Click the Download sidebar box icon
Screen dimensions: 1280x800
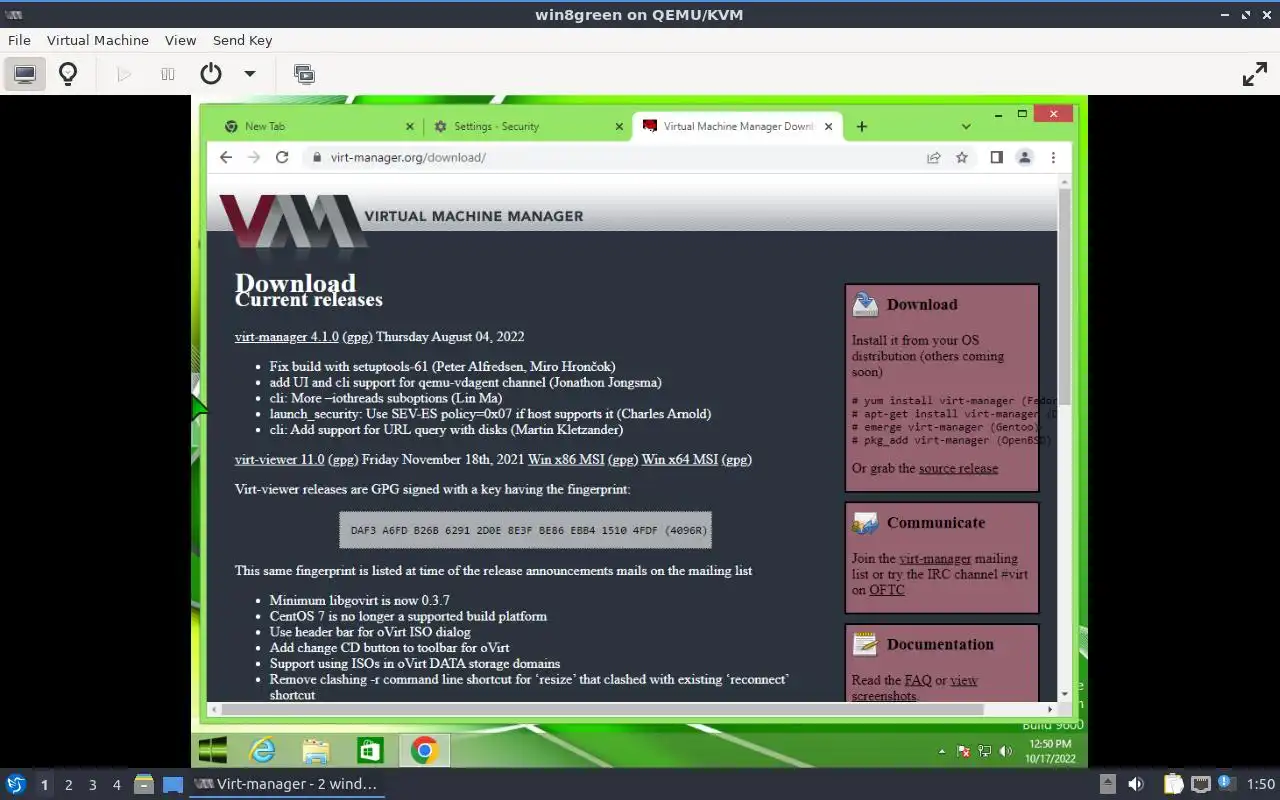865,304
